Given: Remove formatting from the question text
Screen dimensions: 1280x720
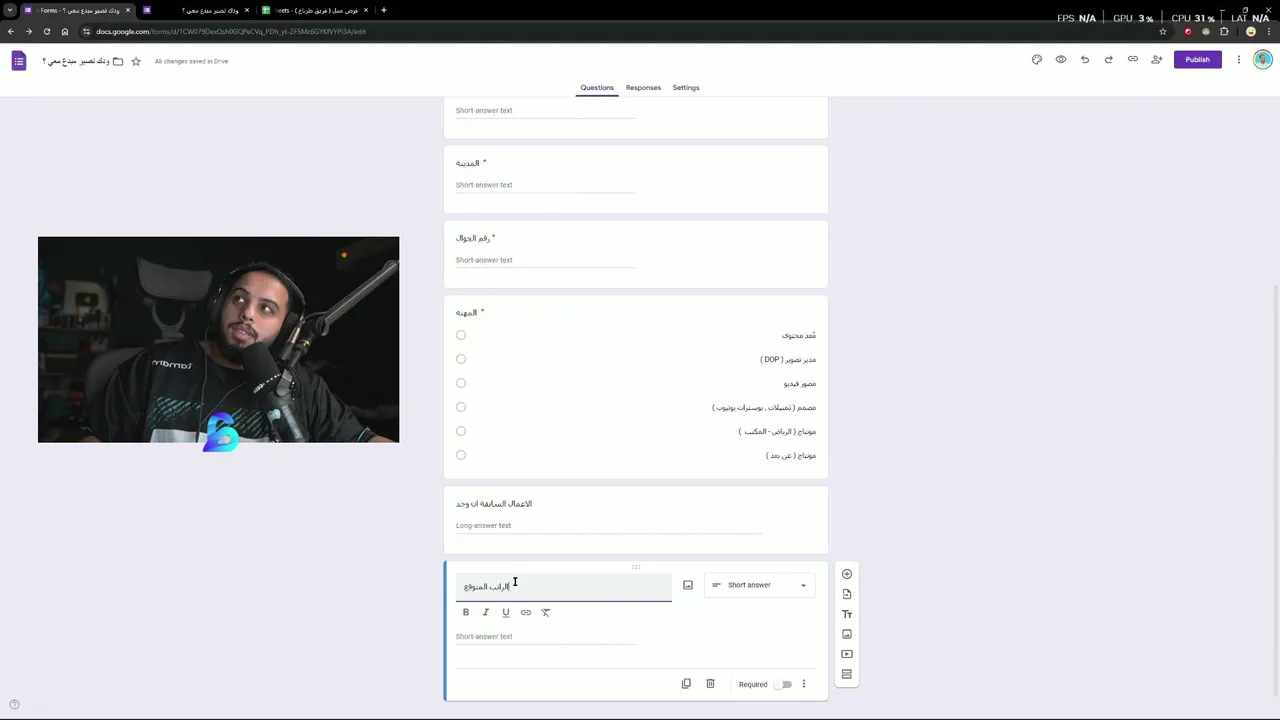Looking at the screenshot, I should [x=546, y=612].
